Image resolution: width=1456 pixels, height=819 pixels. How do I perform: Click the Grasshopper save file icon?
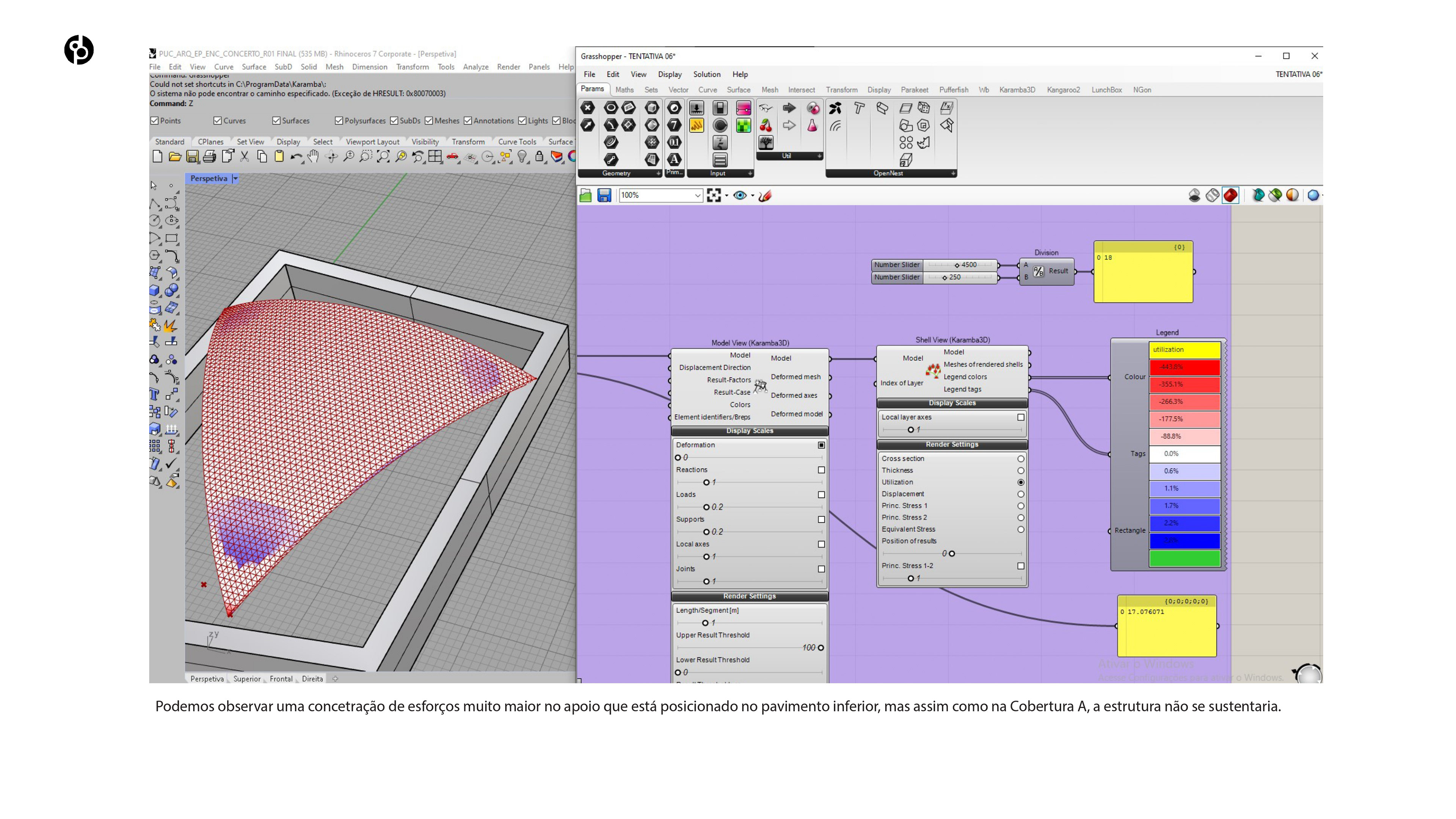point(604,196)
